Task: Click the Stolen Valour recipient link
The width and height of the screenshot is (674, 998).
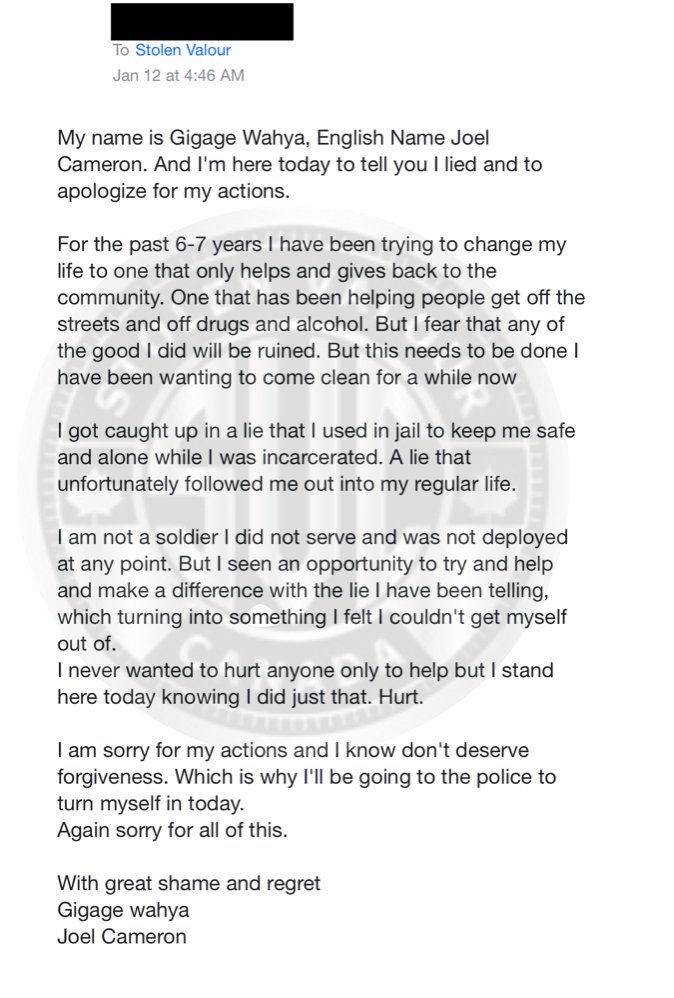Action: coord(183,50)
